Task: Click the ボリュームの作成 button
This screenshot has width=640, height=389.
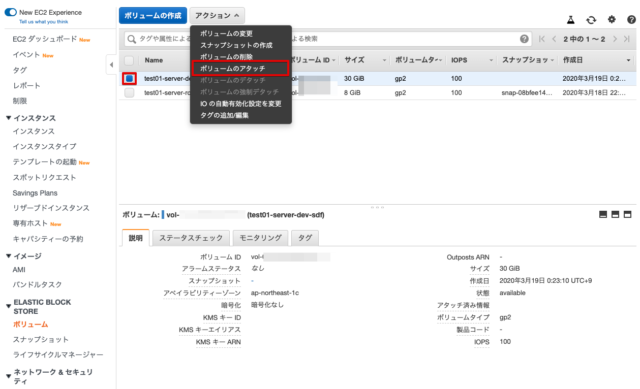Action: (153, 16)
